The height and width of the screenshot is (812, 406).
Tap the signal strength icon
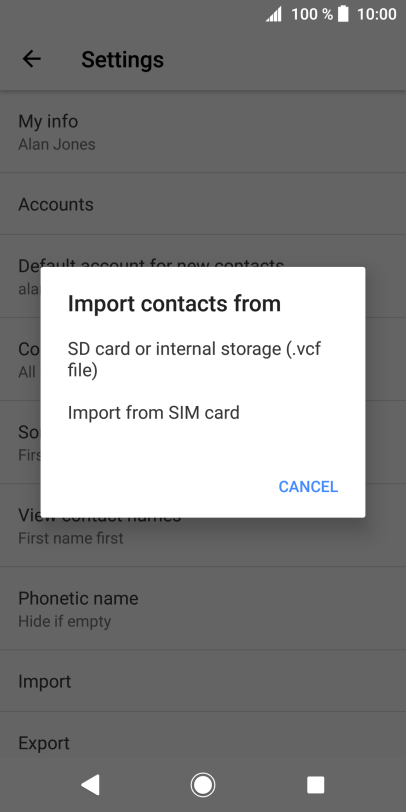click(x=273, y=14)
